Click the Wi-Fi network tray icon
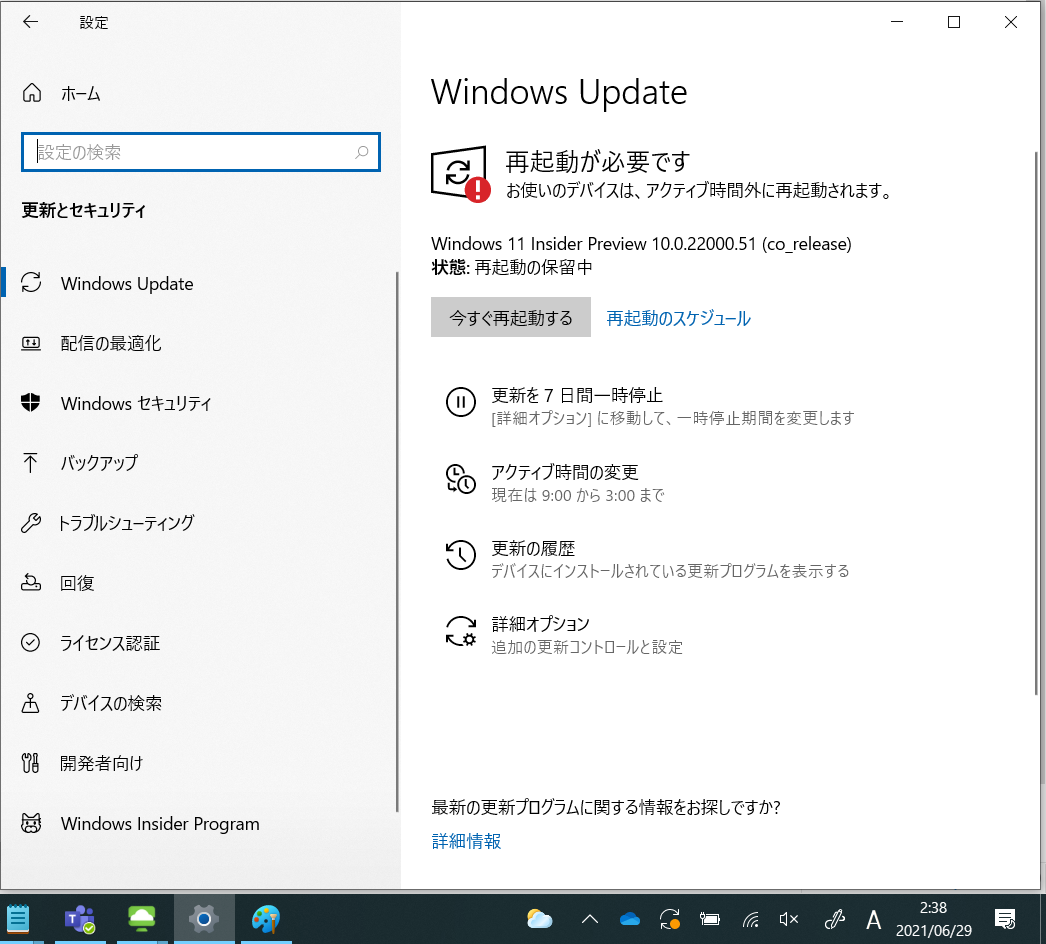This screenshot has width=1046, height=944. [751, 920]
